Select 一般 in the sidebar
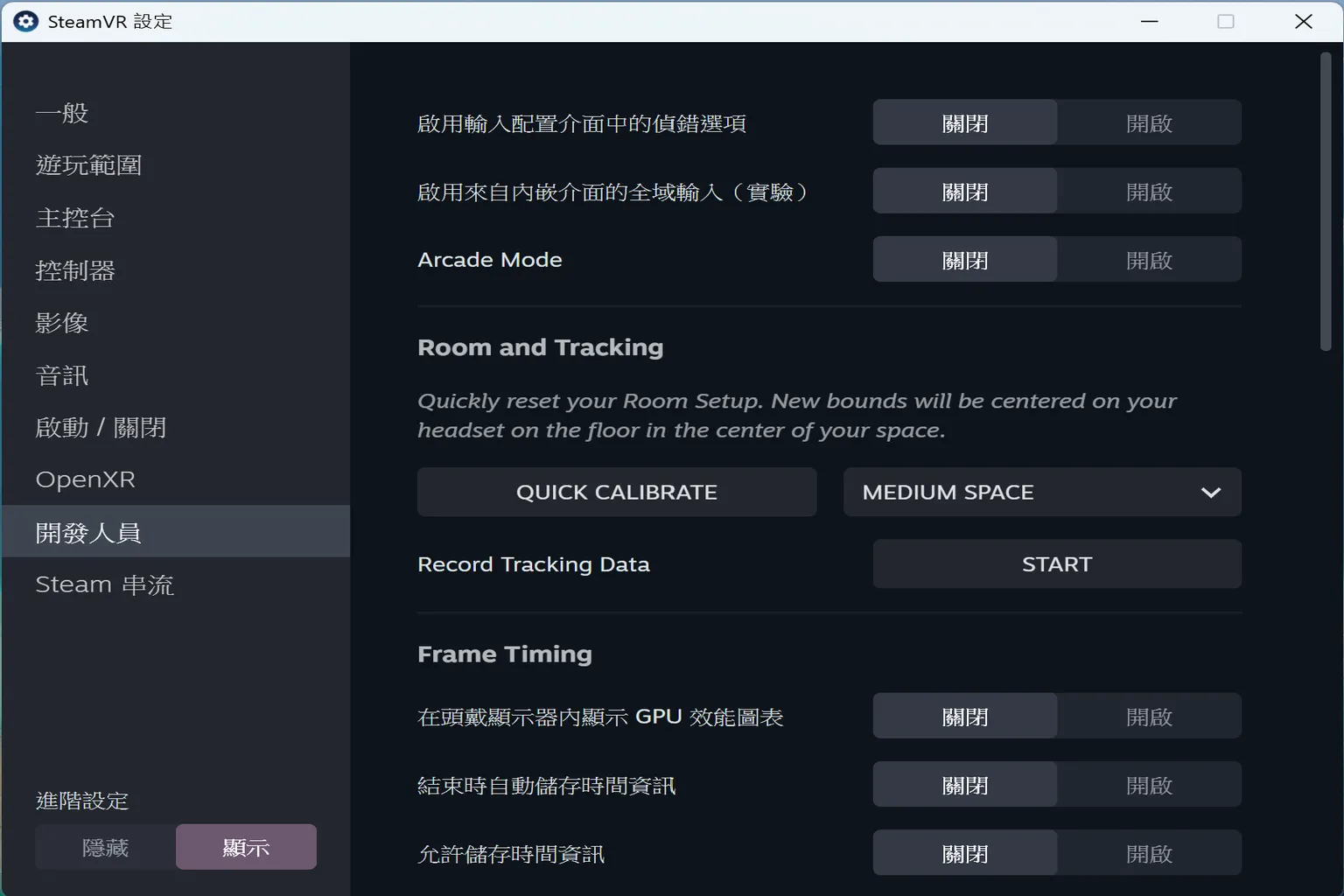The width and height of the screenshot is (1344, 896). pyautogui.click(x=62, y=112)
